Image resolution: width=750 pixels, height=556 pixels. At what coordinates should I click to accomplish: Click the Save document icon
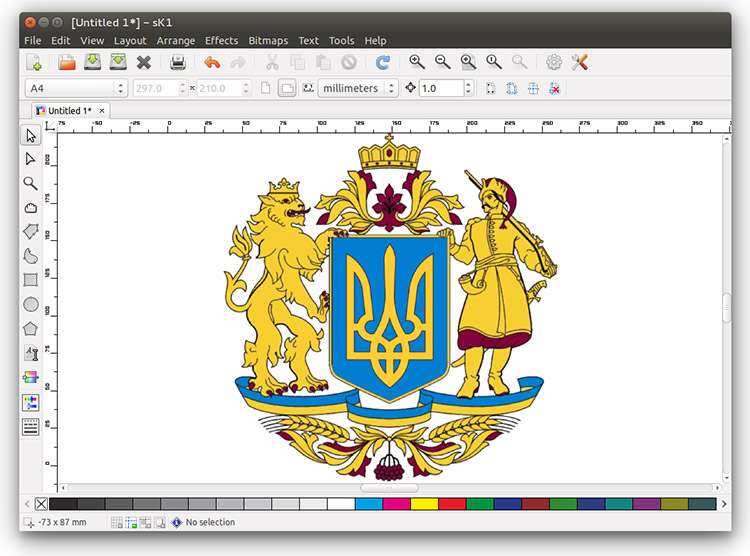(92, 62)
